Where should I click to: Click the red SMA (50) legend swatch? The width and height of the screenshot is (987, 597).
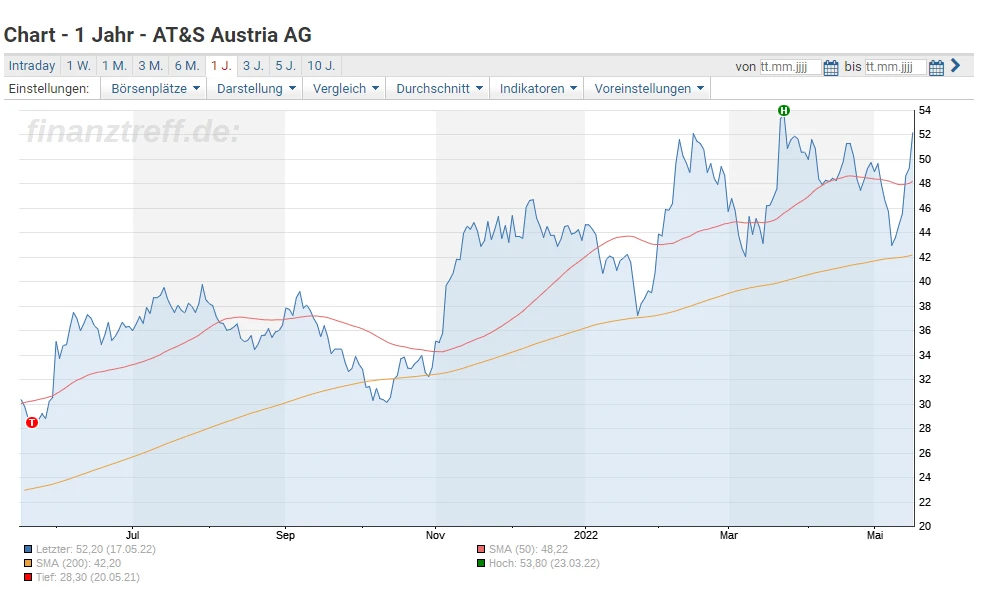coord(481,549)
